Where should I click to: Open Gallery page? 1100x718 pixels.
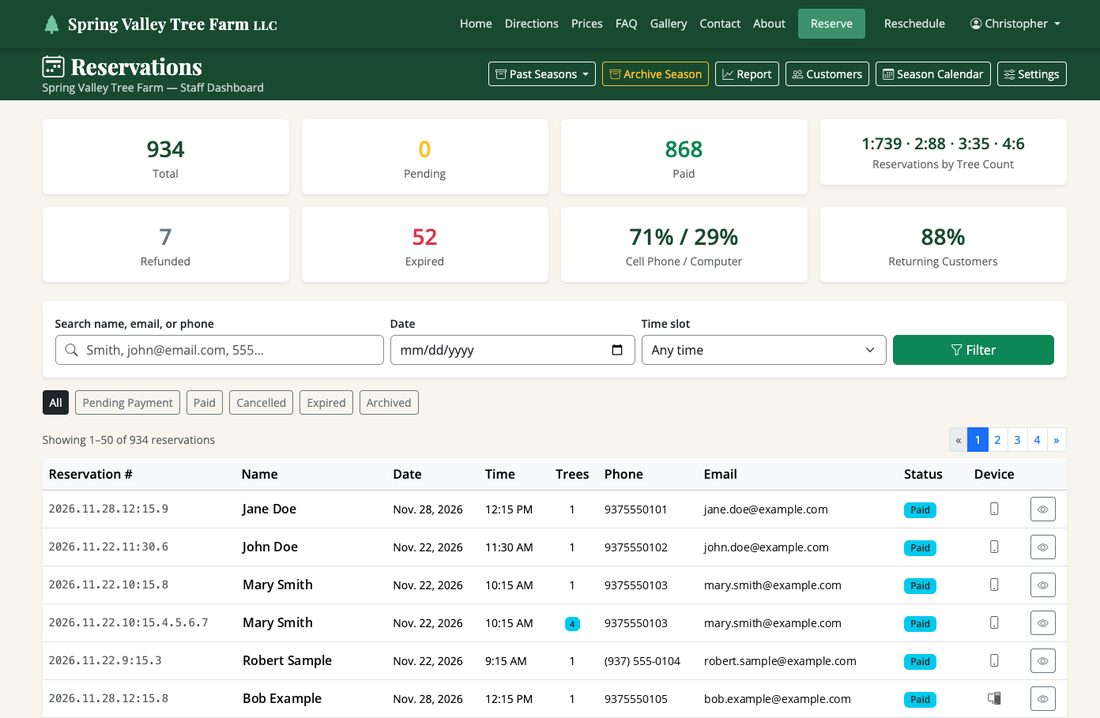(668, 24)
